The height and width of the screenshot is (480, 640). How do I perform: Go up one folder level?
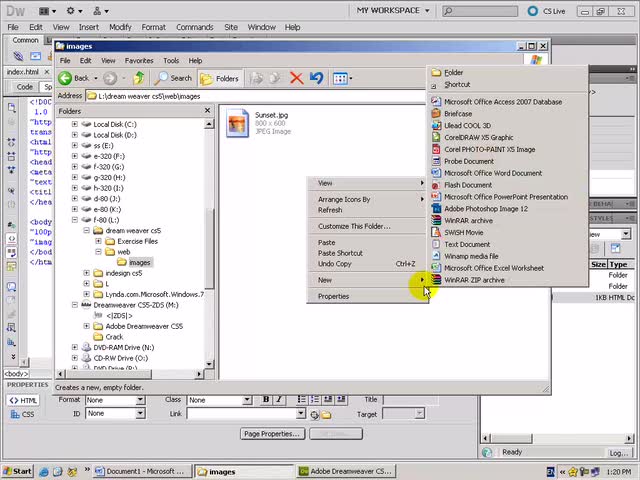tap(139, 78)
